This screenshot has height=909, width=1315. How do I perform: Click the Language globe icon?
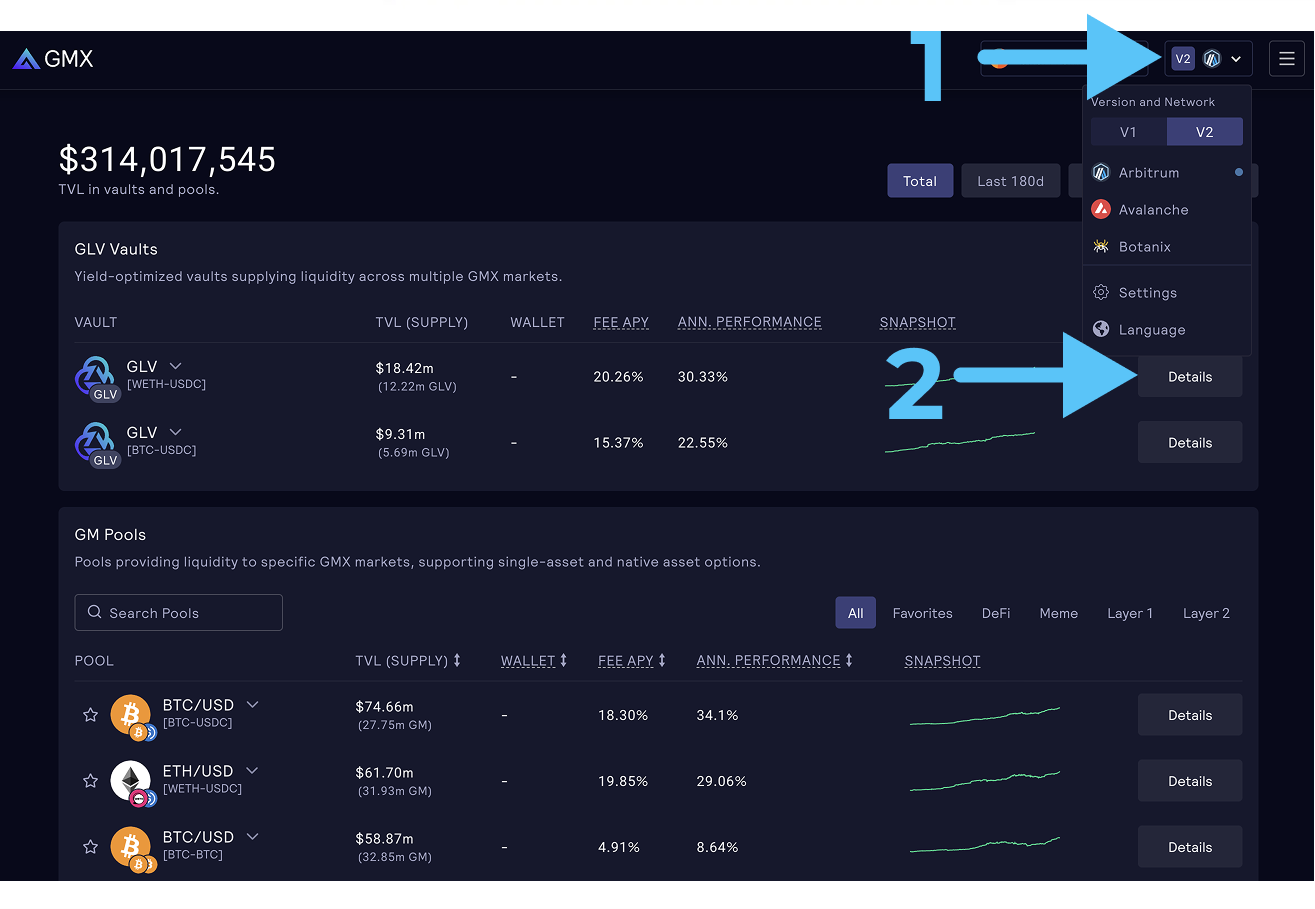[1101, 330]
